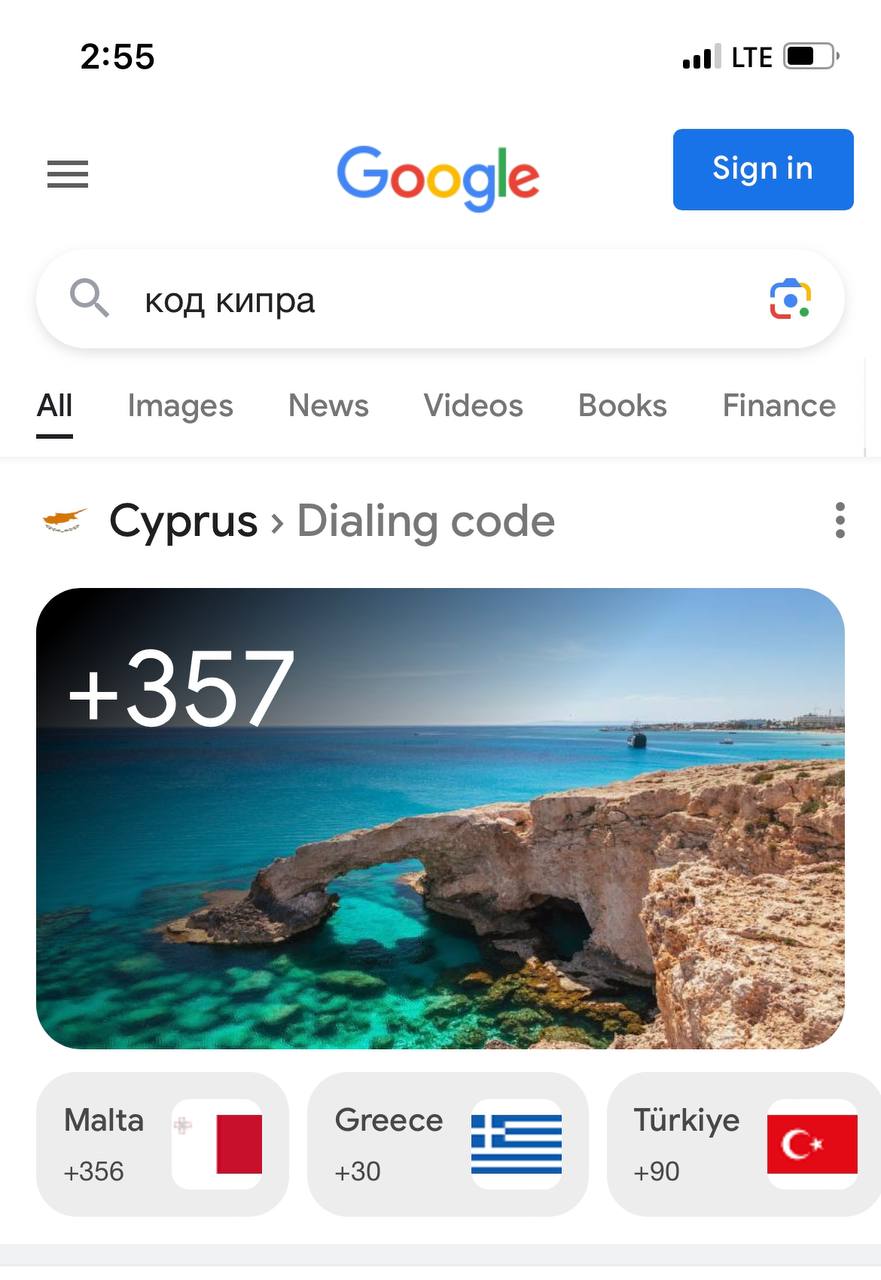881x1280 pixels.
Task: Select the All tab
Action: click(x=54, y=406)
